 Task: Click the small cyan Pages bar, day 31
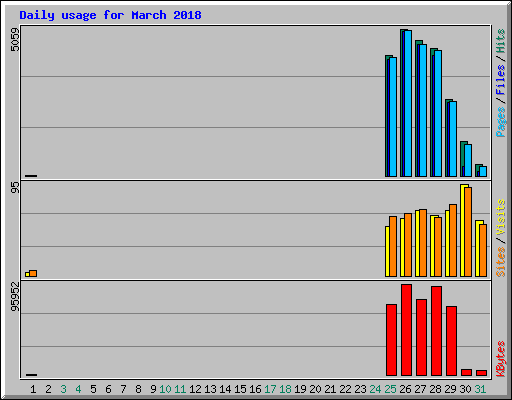click(483, 171)
